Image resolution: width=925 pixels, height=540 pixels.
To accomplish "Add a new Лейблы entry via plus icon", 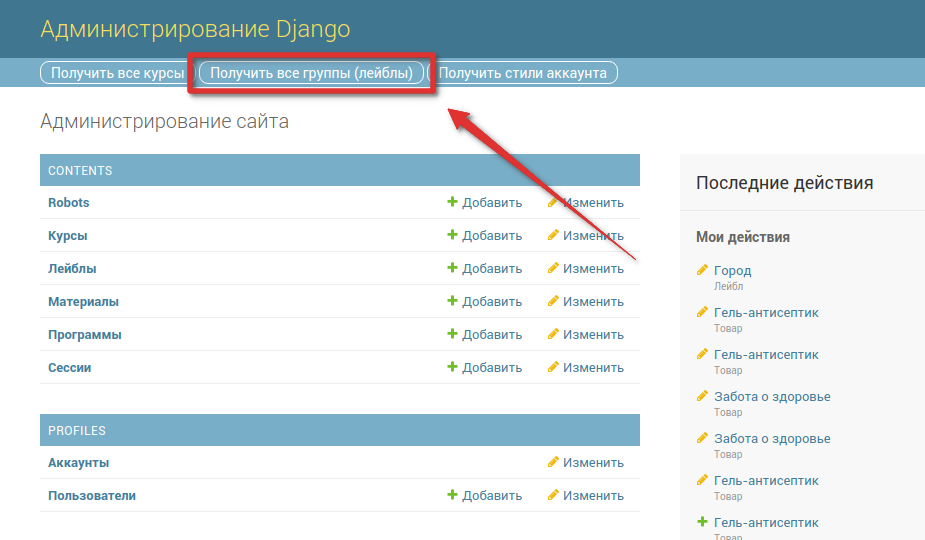I will [x=452, y=268].
